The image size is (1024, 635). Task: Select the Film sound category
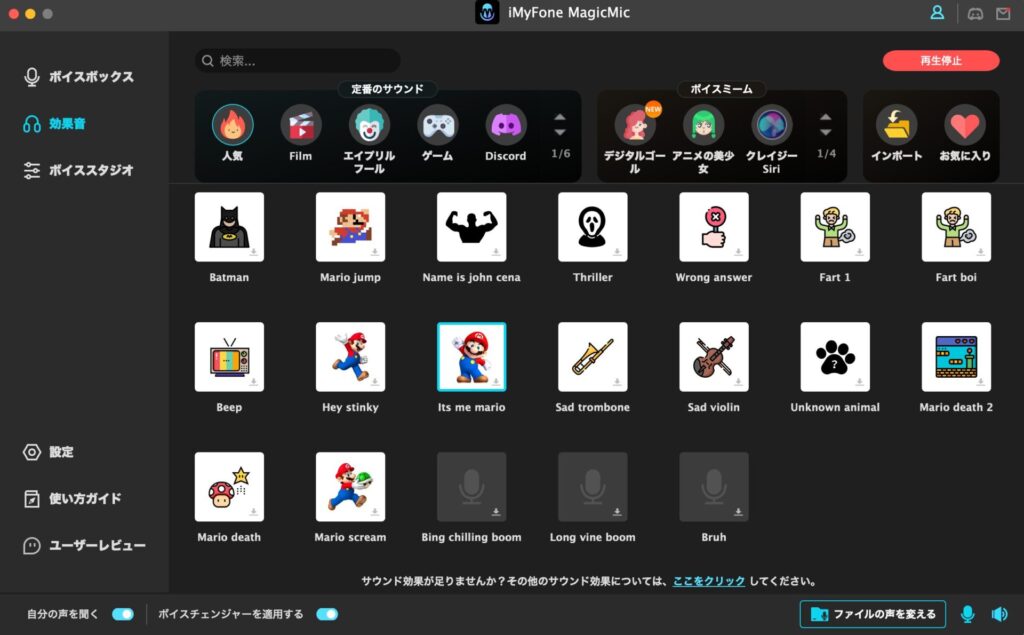pyautogui.click(x=300, y=125)
